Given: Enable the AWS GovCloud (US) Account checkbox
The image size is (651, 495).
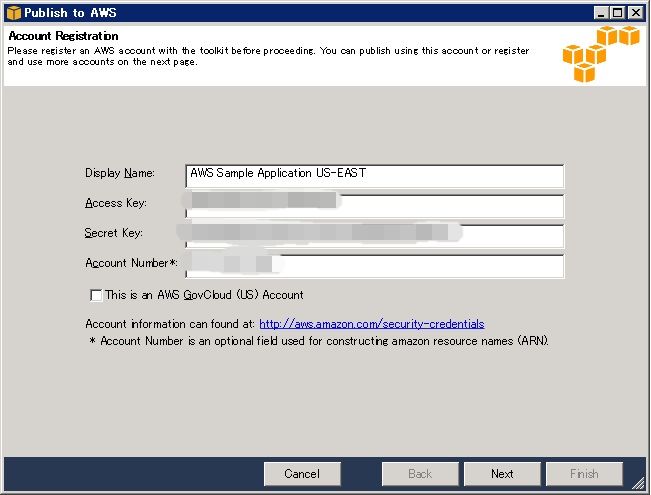Looking at the screenshot, I should click(x=96, y=295).
